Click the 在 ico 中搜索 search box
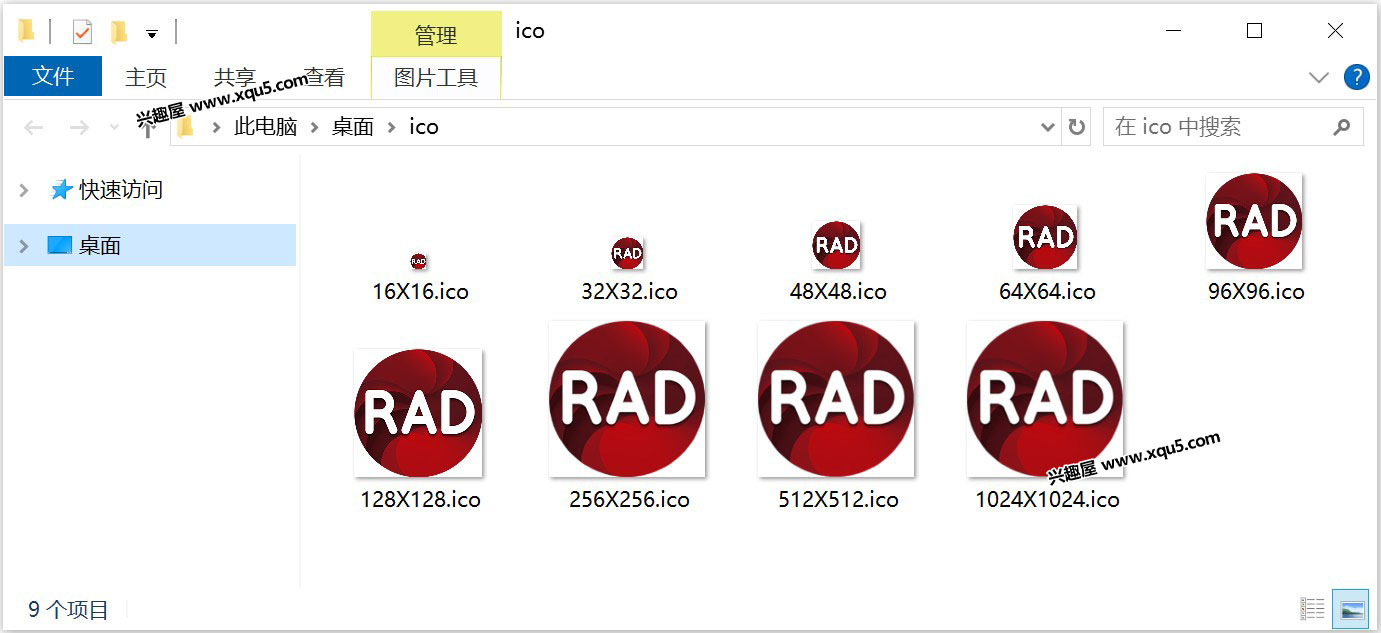 click(x=1233, y=127)
